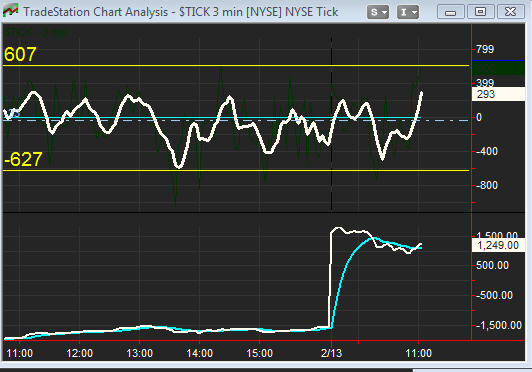Screen dimensions: 532x372
Task: Click the 500.00 axis label in lower pane
Action: (x=492, y=265)
